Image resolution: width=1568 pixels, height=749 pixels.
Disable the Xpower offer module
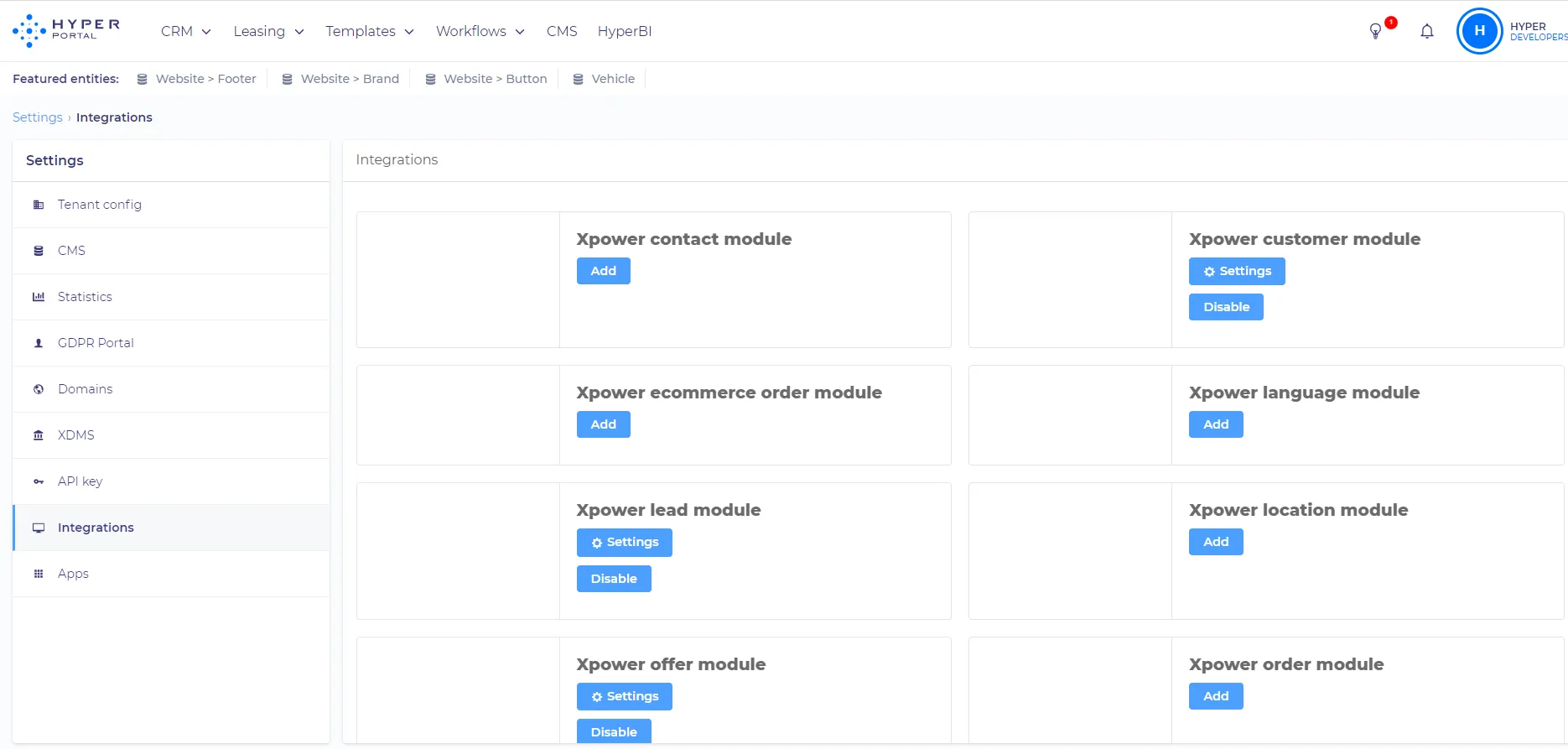[x=614, y=731]
